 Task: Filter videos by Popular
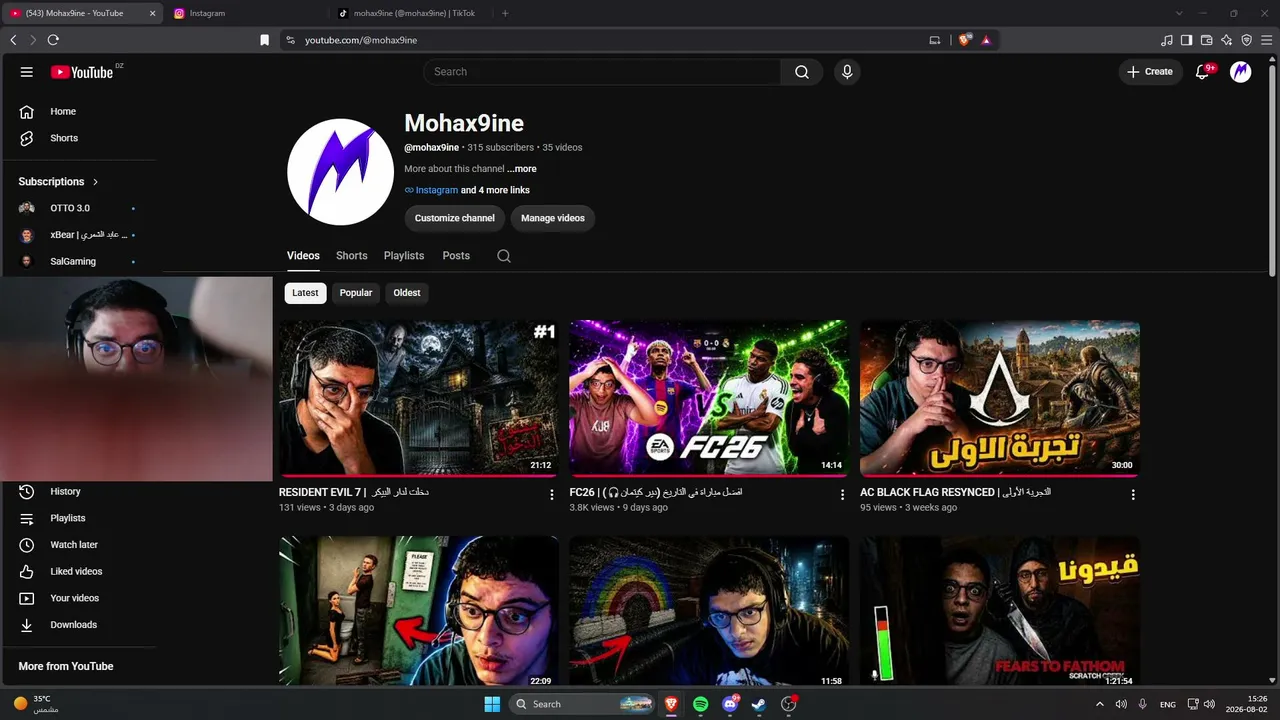pos(356,293)
